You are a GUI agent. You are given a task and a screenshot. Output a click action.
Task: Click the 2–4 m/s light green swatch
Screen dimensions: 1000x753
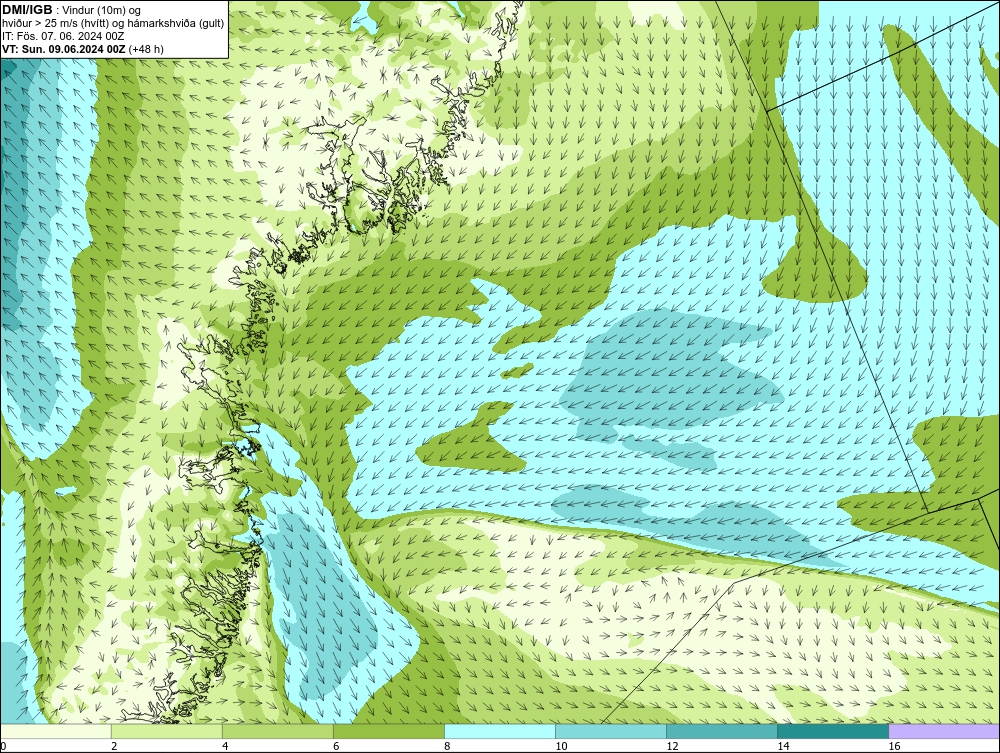166,731
